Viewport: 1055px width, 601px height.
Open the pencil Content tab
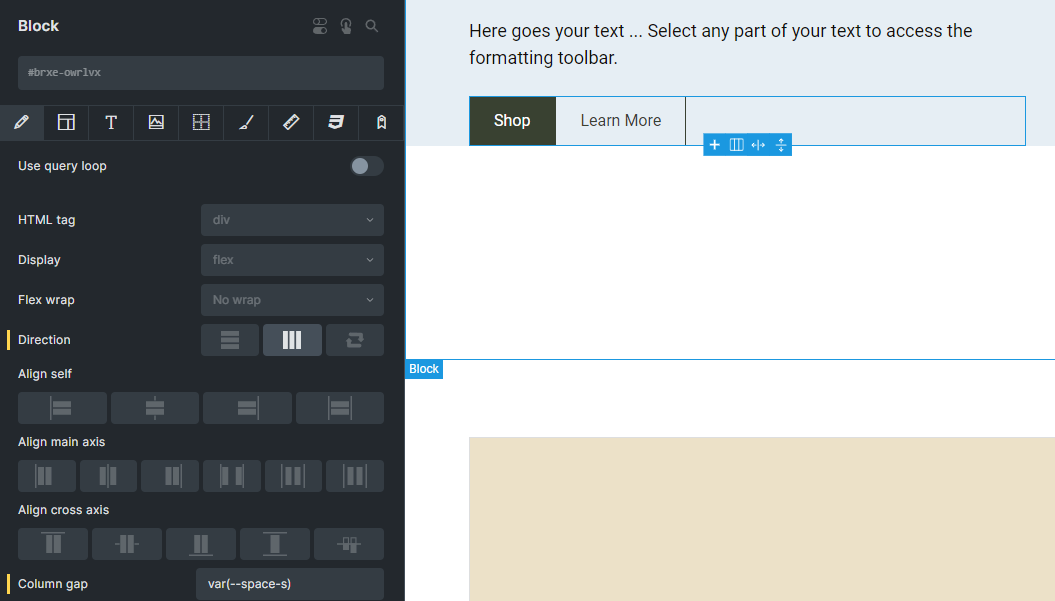coord(22,122)
